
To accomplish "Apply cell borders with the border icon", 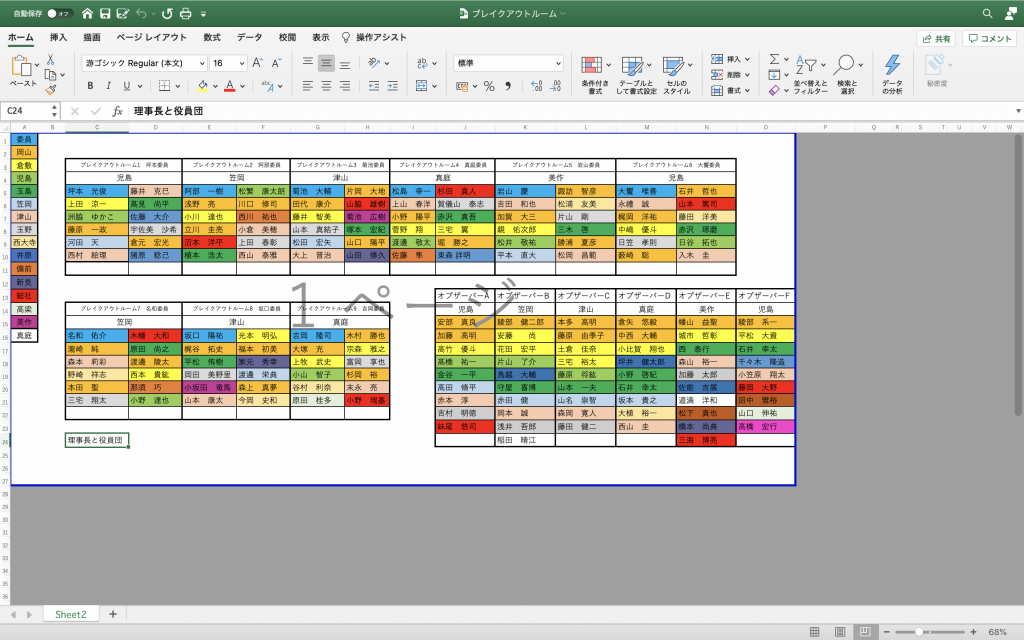I will (x=165, y=86).
